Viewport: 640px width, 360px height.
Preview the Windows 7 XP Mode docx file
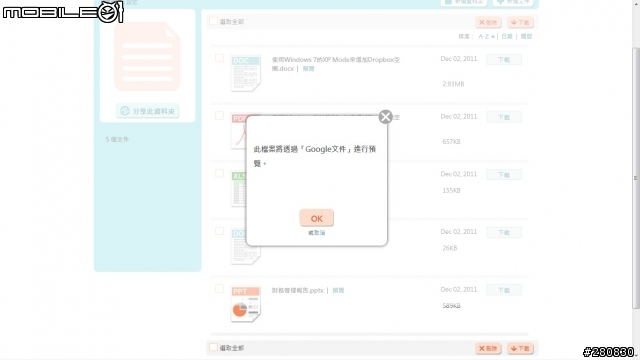[x=309, y=69]
